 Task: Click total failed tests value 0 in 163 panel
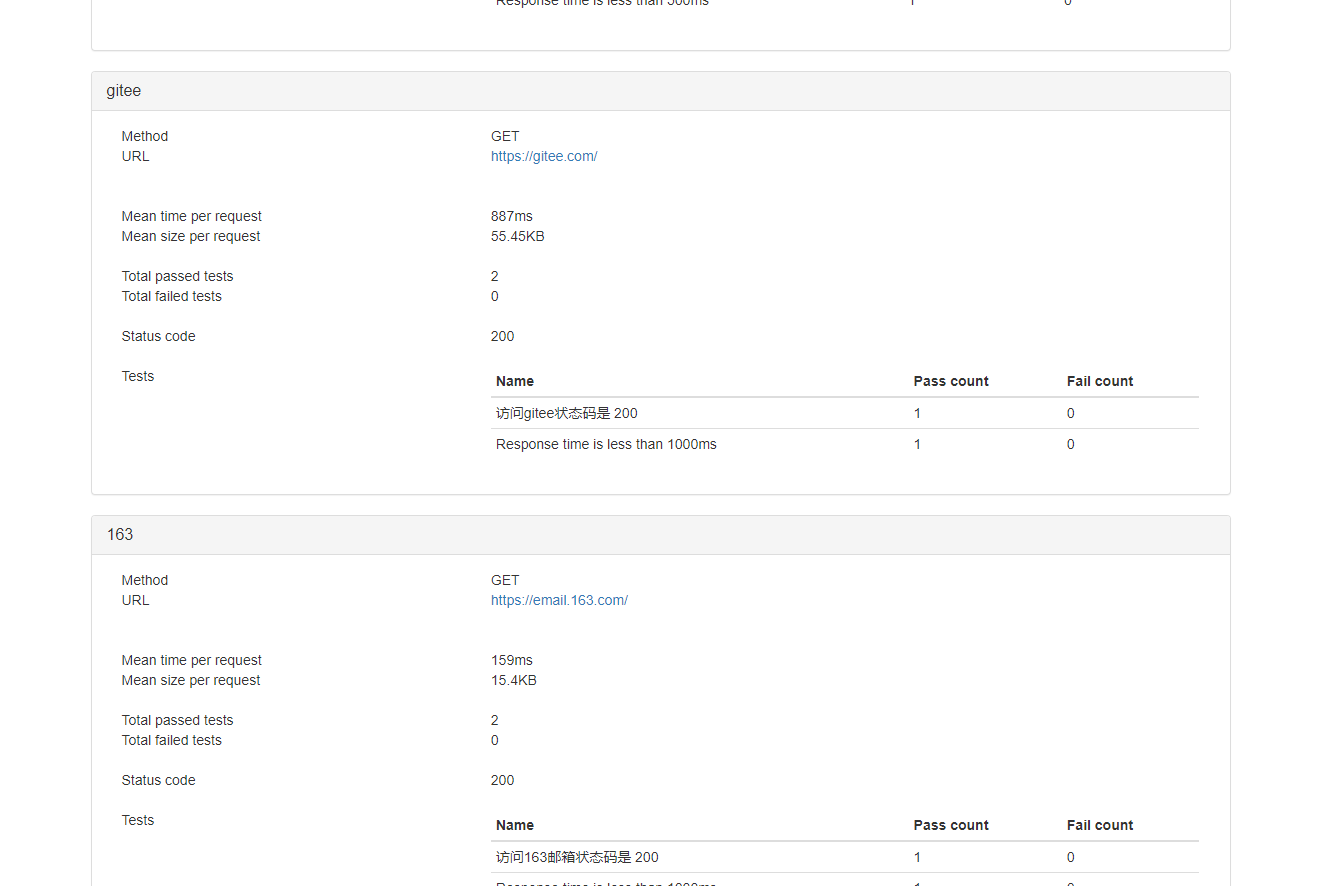pos(495,740)
